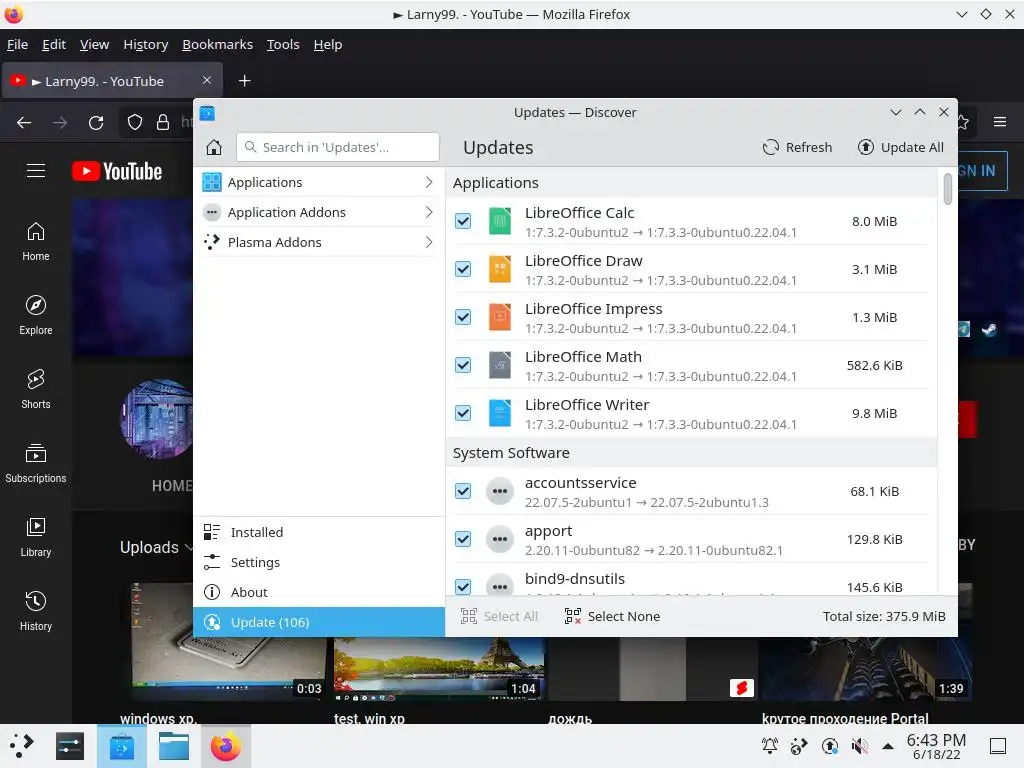The height and width of the screenshot is (768, 1024).
Task: Click the site security padlock icon
Action: coord(163,123)
